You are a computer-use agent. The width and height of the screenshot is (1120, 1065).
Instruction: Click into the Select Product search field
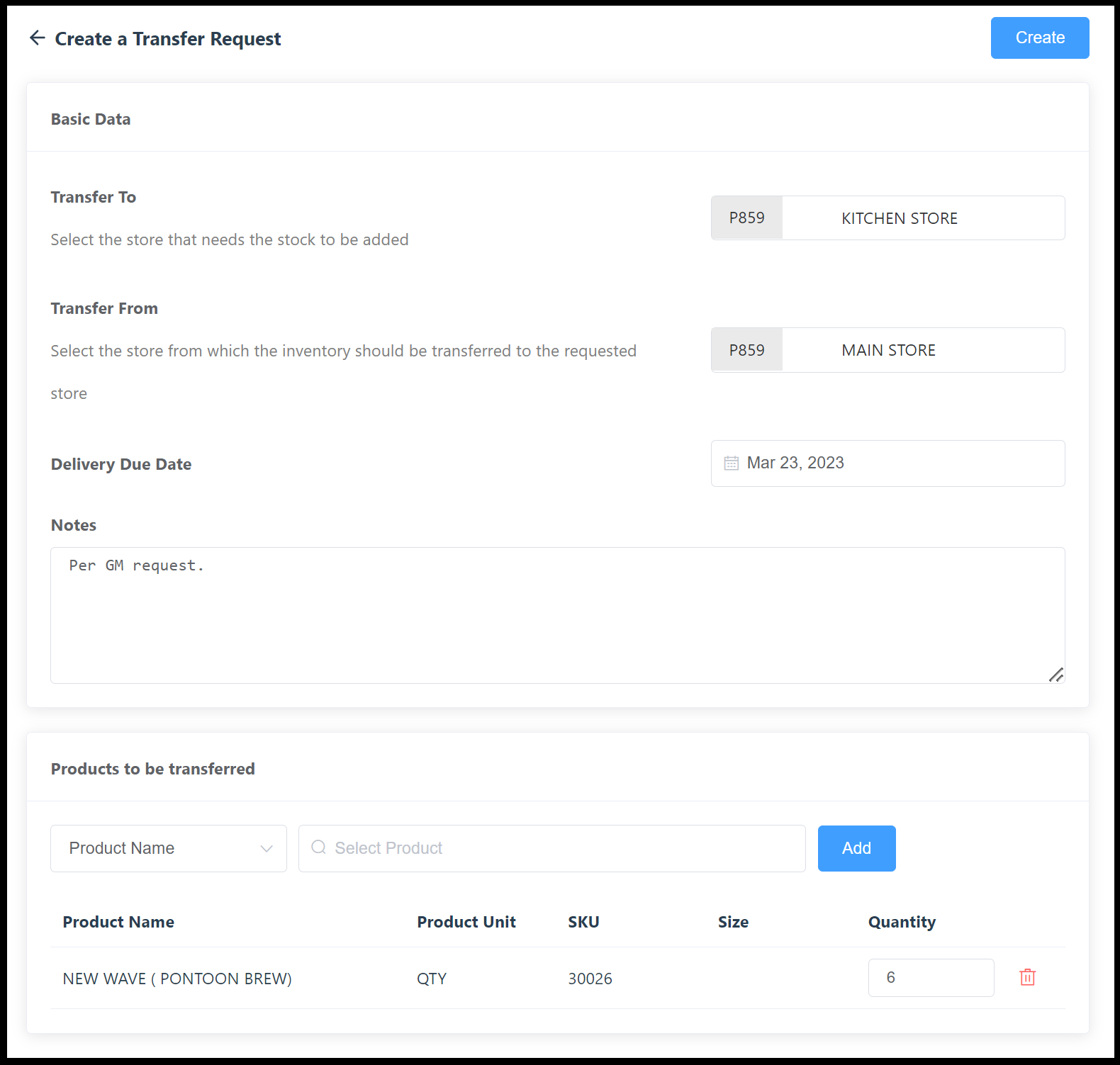point(560,848)
